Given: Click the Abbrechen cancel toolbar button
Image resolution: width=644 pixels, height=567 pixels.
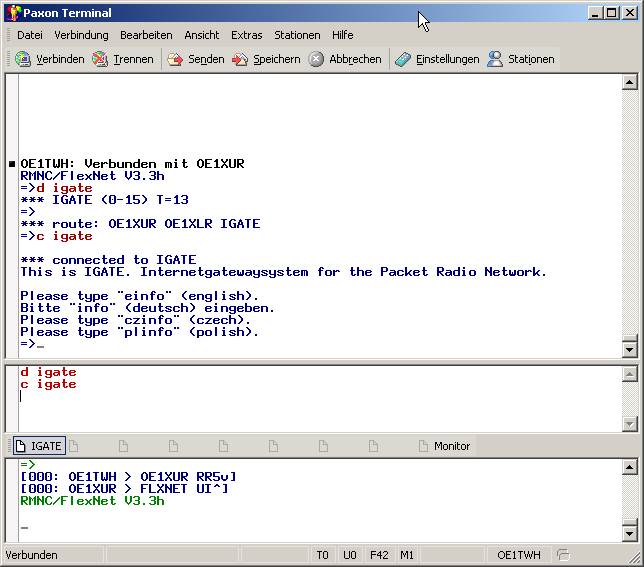Looking at the screenshot, I should (x=345, y=60).
